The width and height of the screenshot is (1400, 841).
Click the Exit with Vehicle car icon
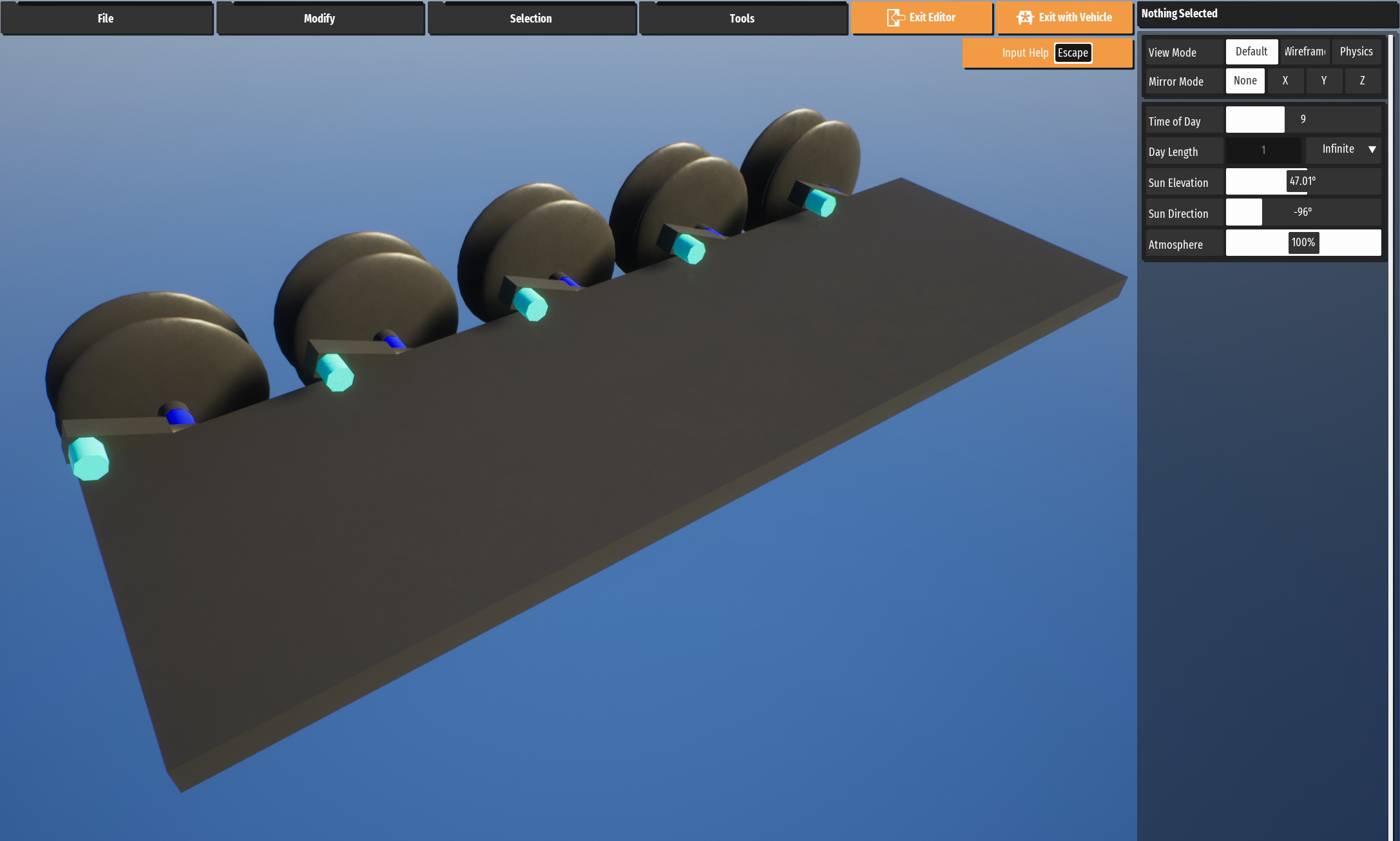click(1025, 18)
